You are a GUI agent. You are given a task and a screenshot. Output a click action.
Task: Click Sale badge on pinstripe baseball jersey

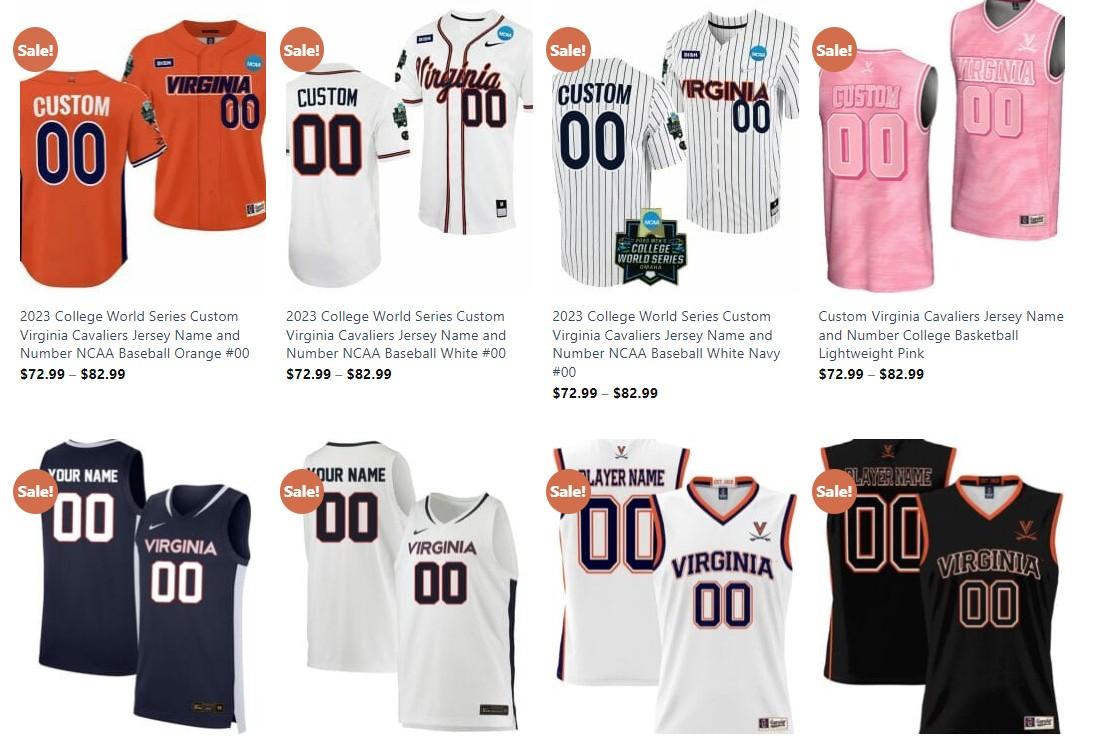tap(567, 49)
